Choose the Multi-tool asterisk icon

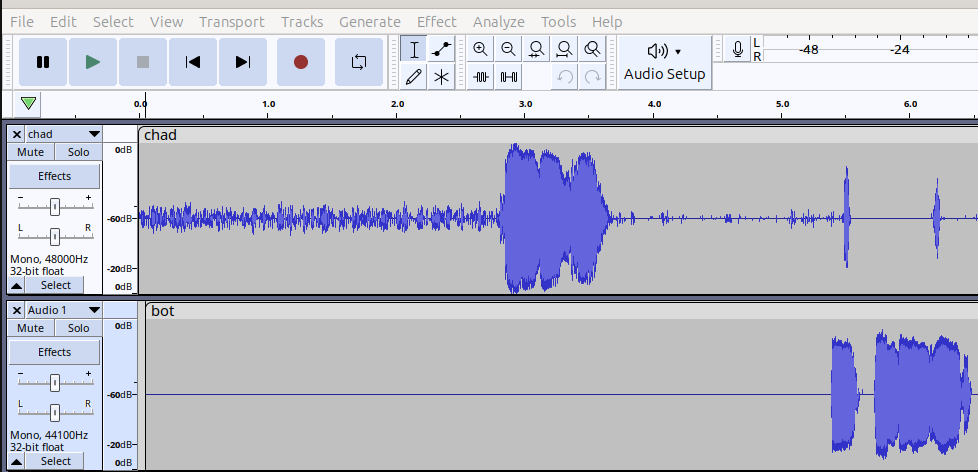[441, 76]
